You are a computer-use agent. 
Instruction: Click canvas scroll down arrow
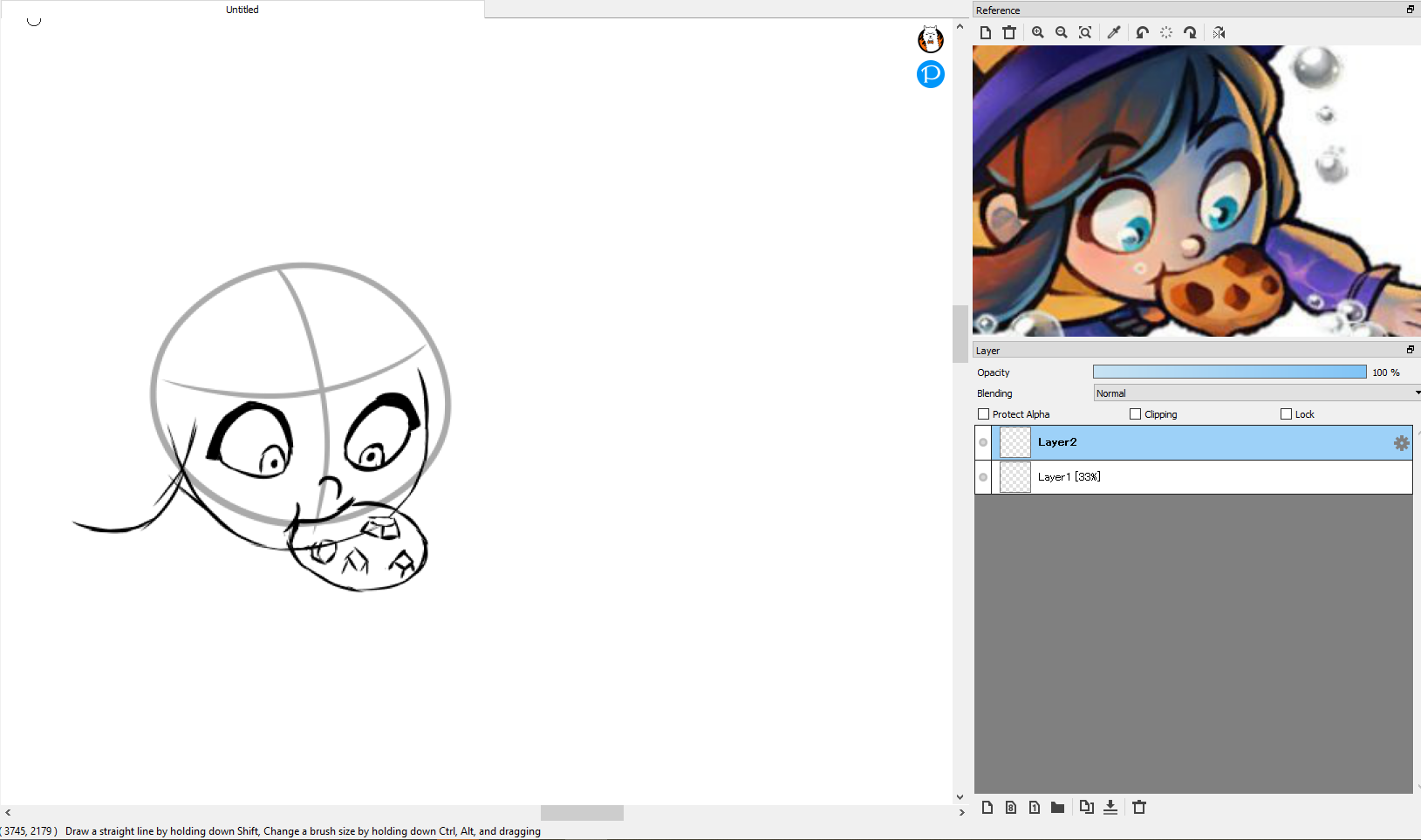pos(960,796)
